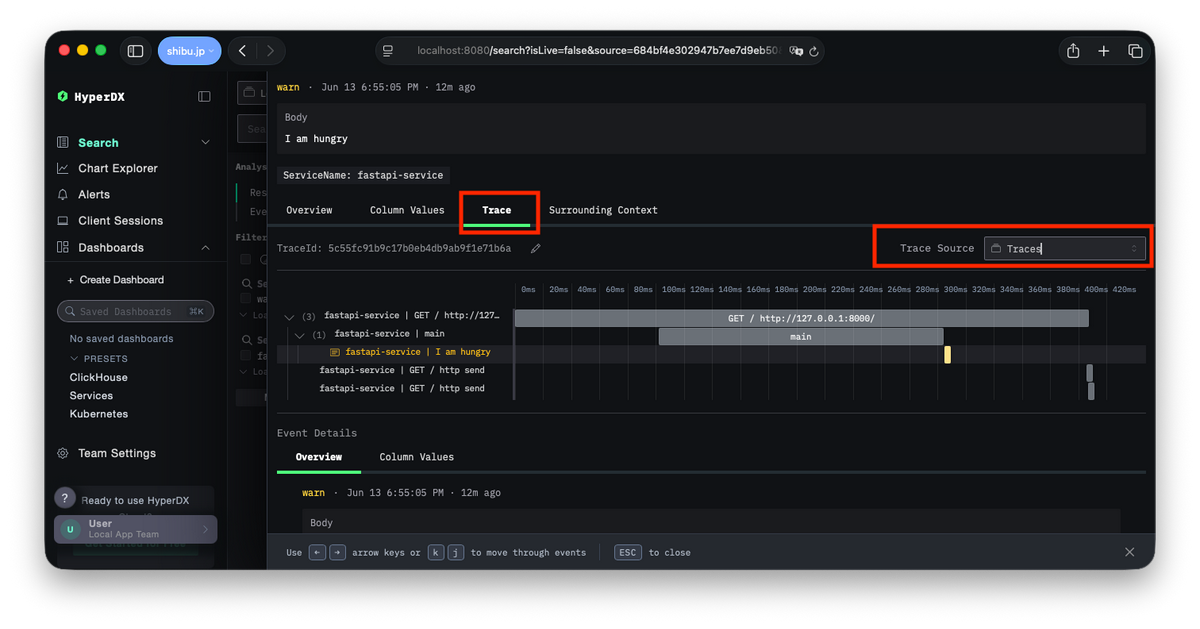Click the browser sidebar toggle icon

136,51
